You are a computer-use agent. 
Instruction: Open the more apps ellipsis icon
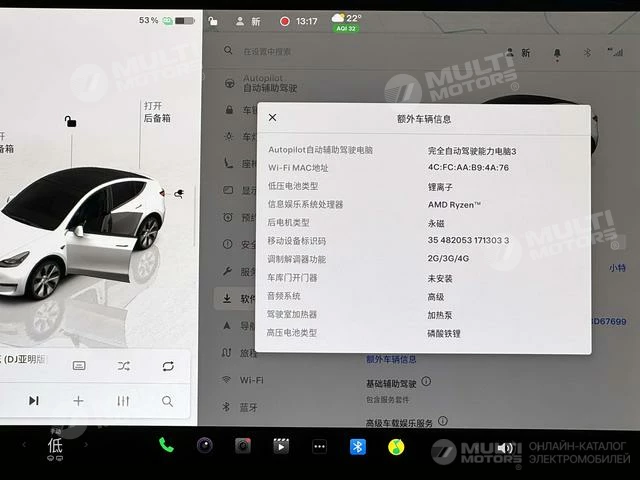(319, 447)
